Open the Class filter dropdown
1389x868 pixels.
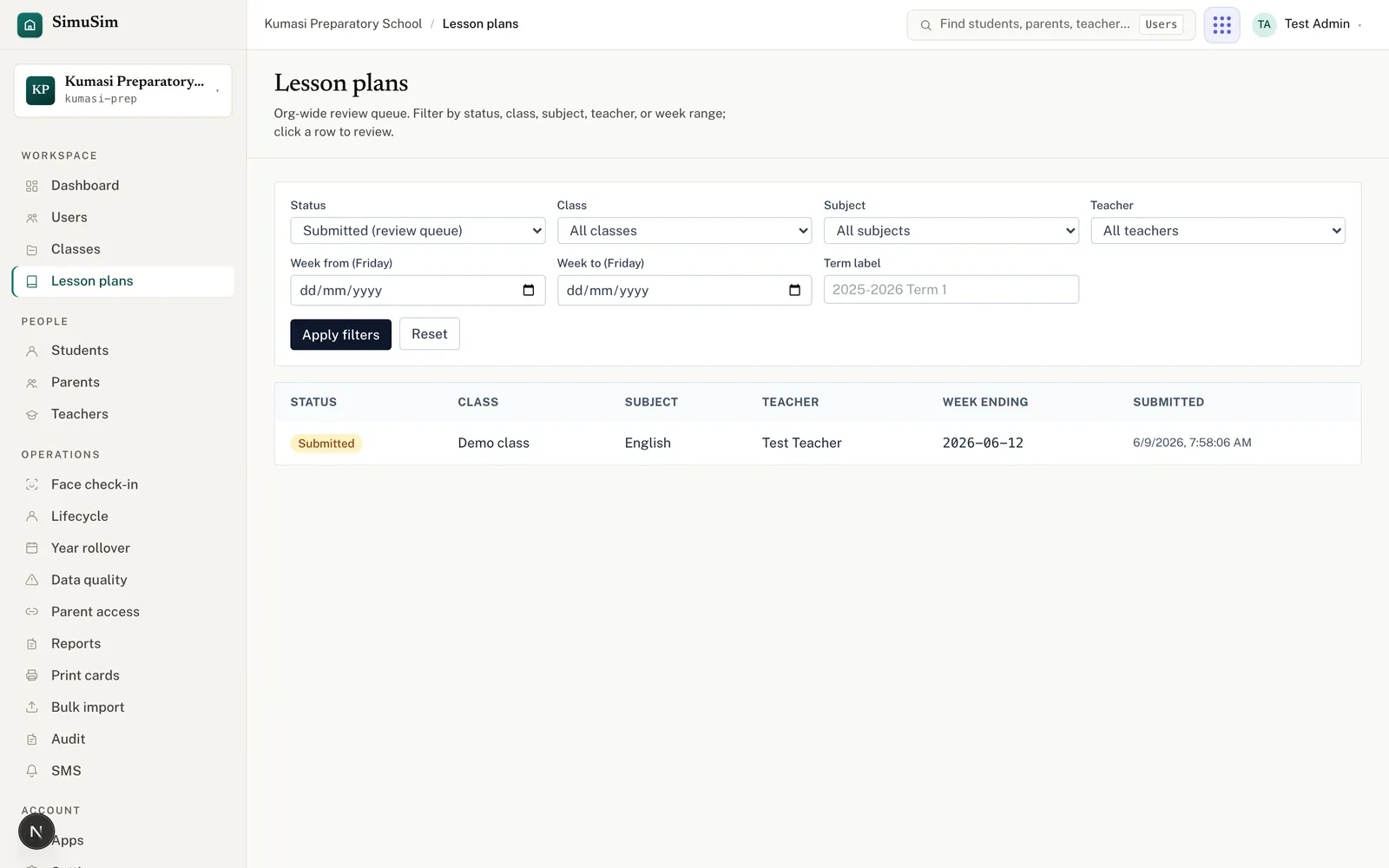684,231
